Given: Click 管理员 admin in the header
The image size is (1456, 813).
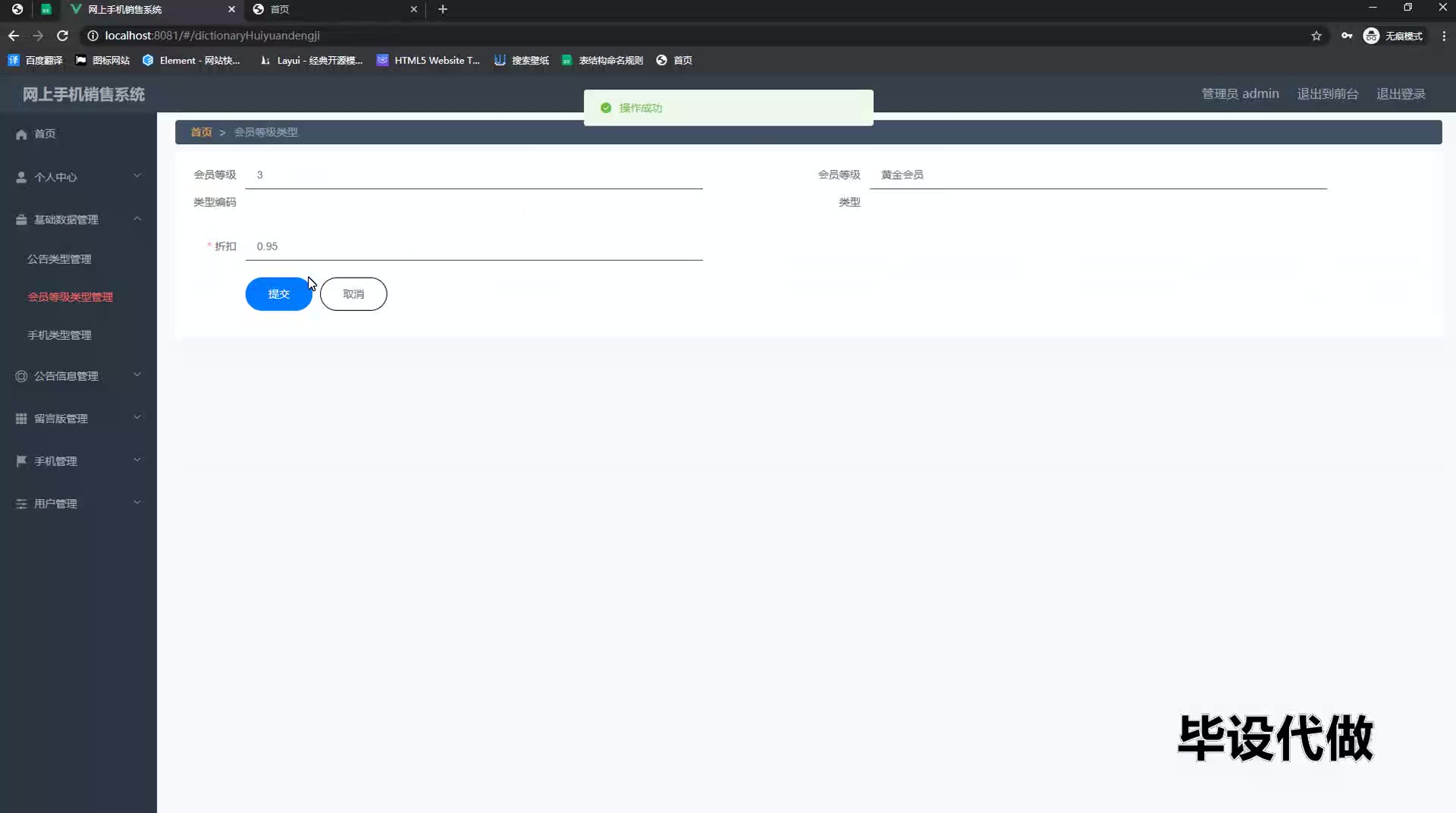Looking at the screenshot, I should pos(1240,93).
